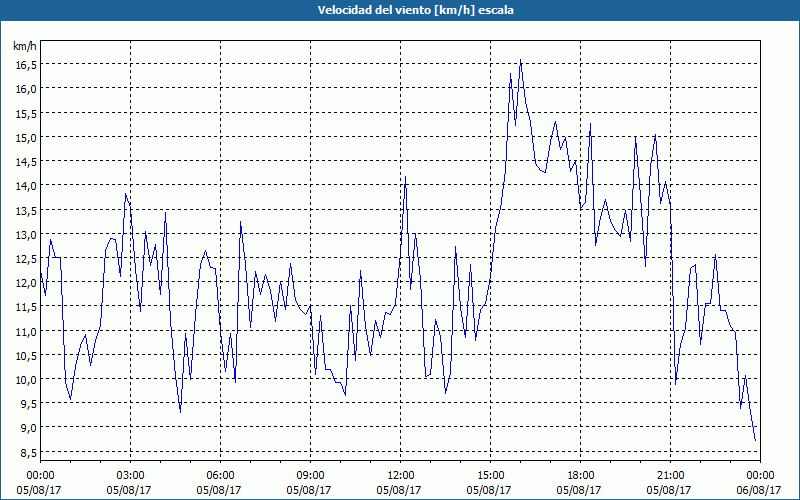Click the 16,0 y-axis value
This screenshot has width=800, height=500.
tap(26, 89)
